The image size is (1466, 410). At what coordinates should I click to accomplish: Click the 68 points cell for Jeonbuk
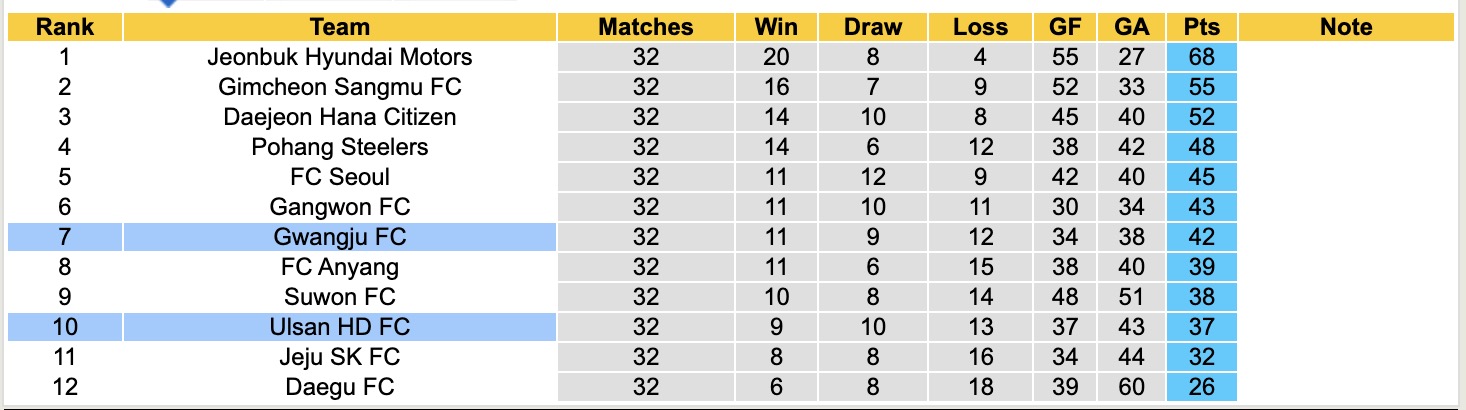point(1201,57)
